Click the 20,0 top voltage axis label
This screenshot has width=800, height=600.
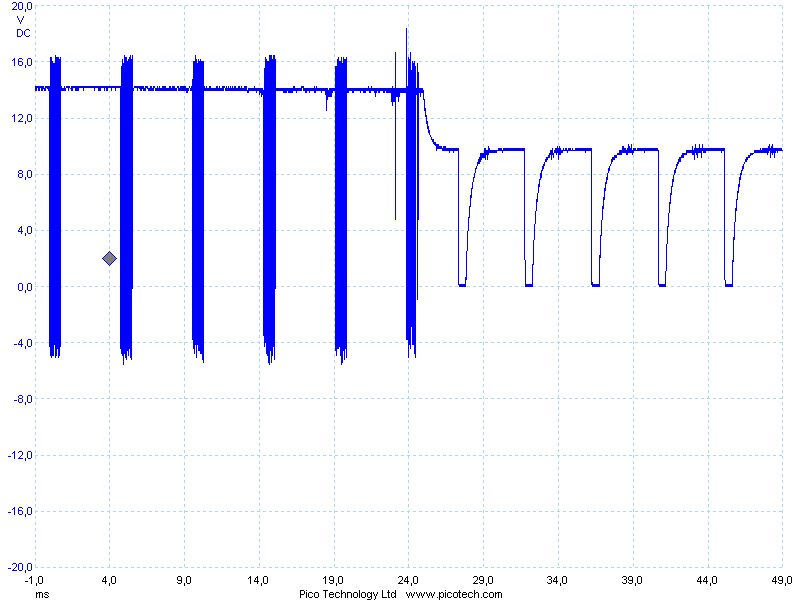click(22, 7)
